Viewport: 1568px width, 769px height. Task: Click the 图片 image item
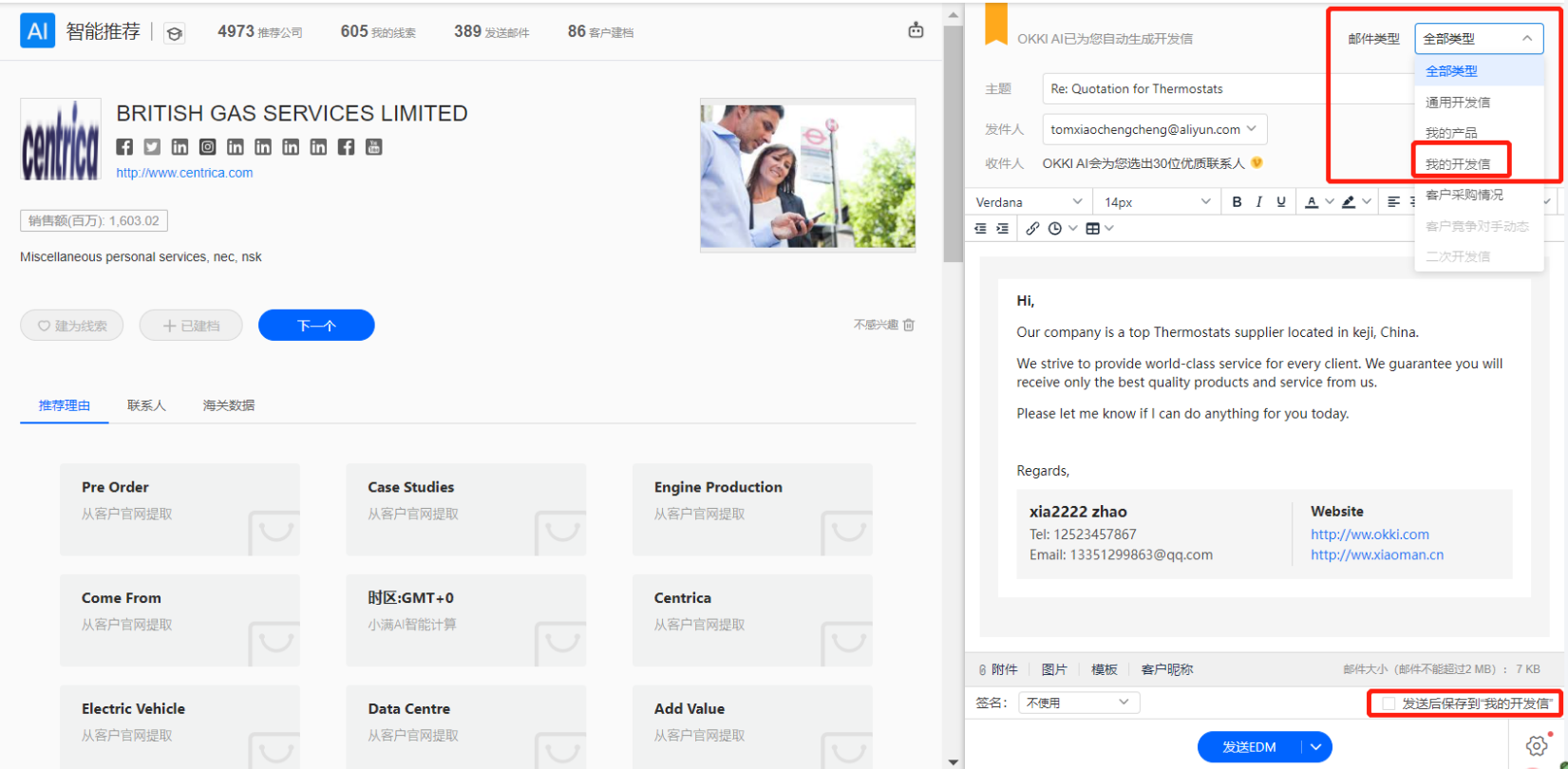coord(1054,669)
